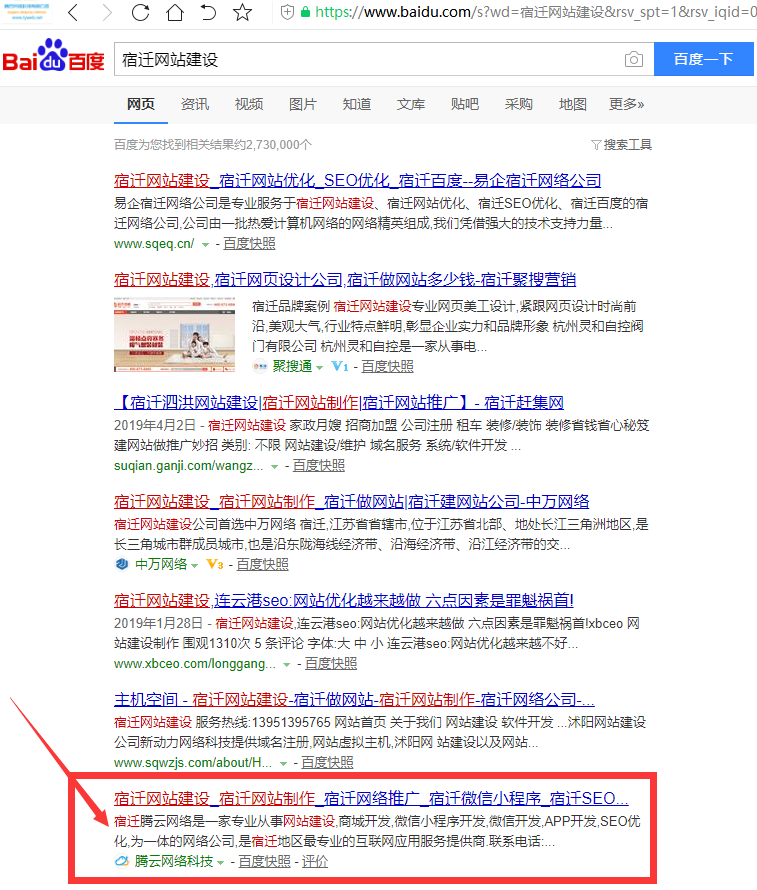
Task: Switch to the 资讯 tab
Action: pos(195,104)
